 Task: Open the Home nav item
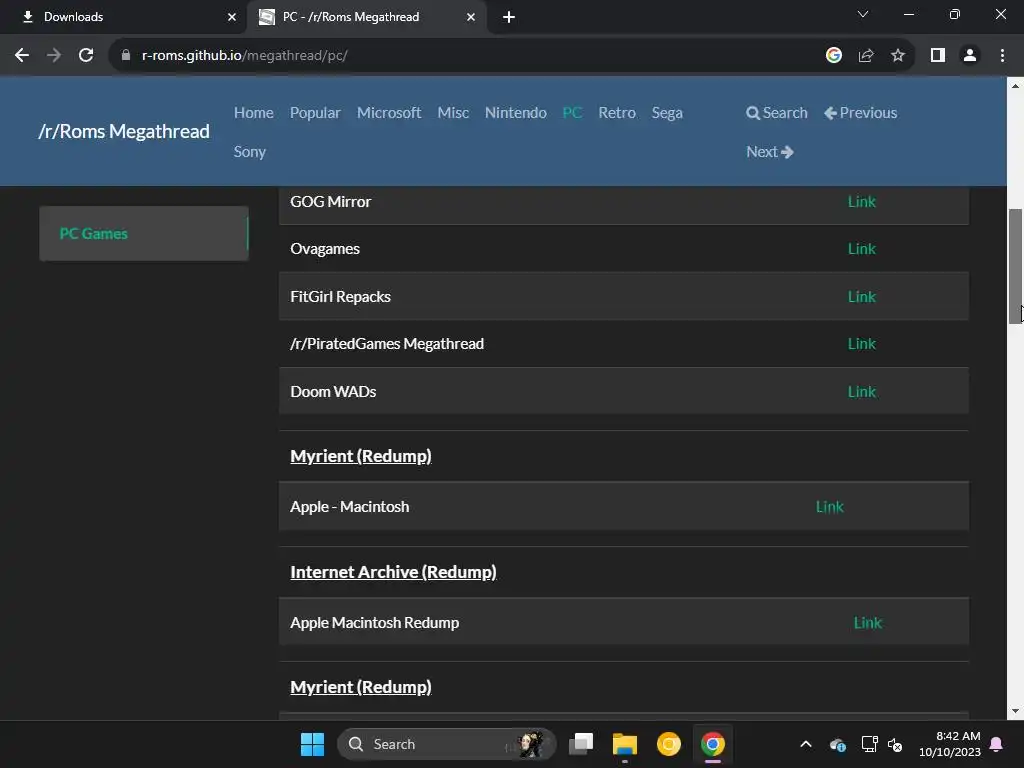pyautogui.click(x=253, y=113)
